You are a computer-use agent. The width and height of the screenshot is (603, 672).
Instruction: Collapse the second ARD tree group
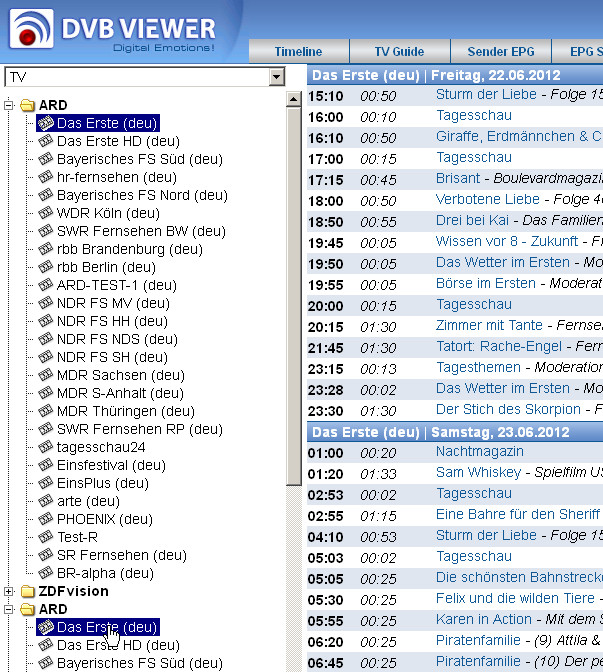(x=9, y=609)
